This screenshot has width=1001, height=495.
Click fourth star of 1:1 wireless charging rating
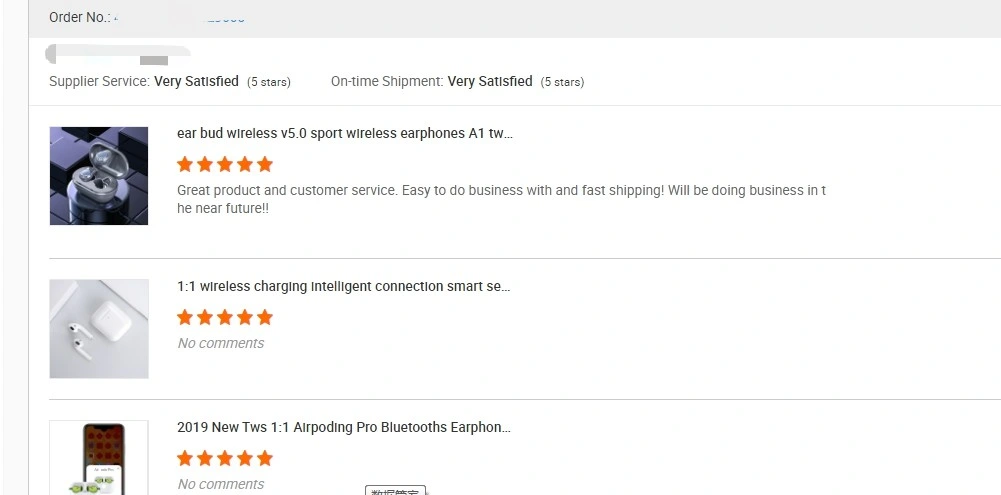click(245, 317)
